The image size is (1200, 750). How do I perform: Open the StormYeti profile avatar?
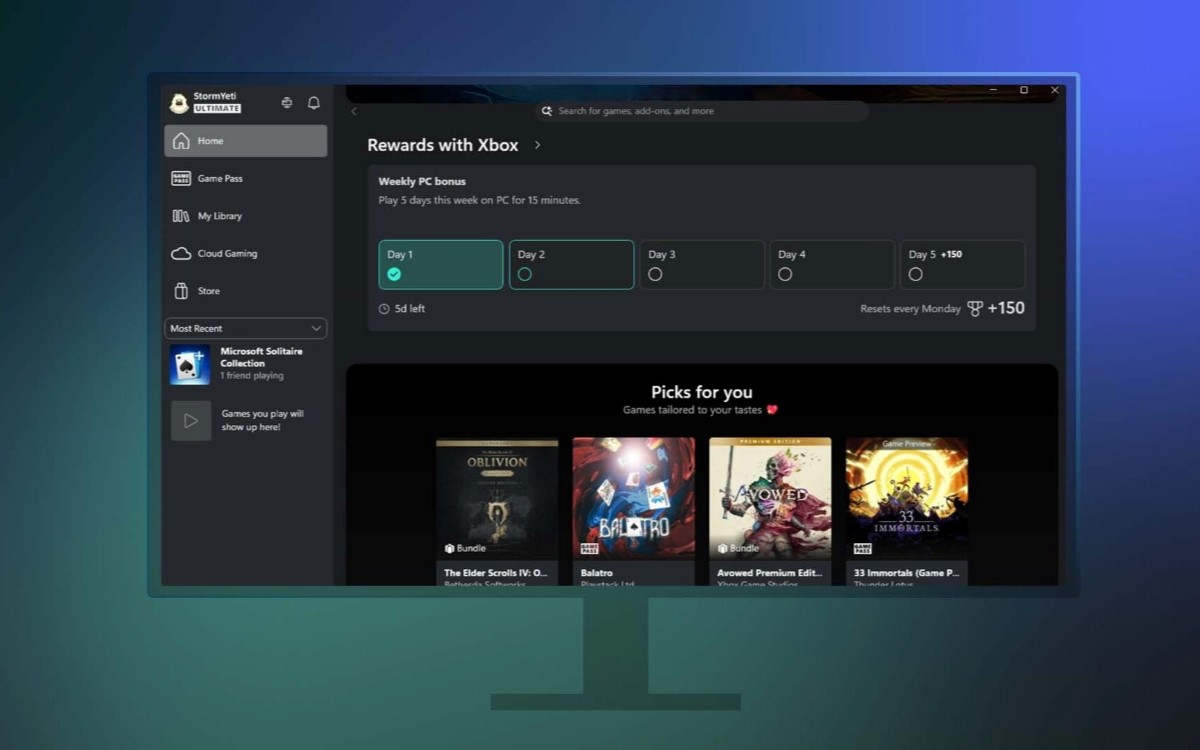point(179,102)
